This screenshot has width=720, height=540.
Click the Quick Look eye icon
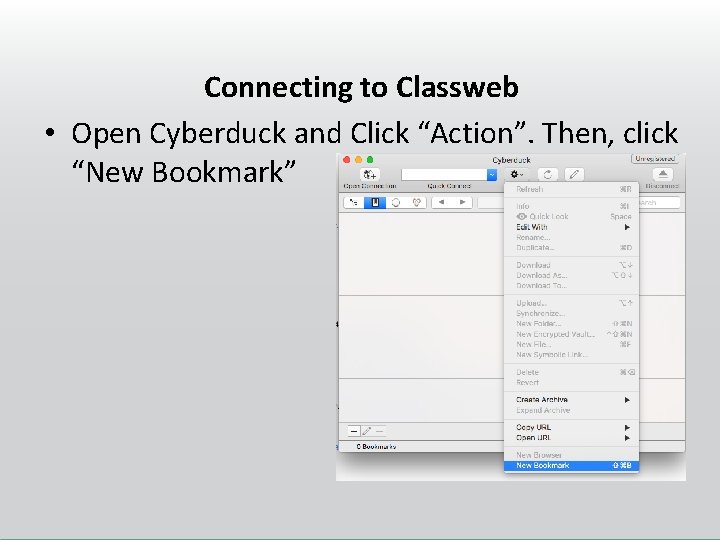[x=522, y=216]
